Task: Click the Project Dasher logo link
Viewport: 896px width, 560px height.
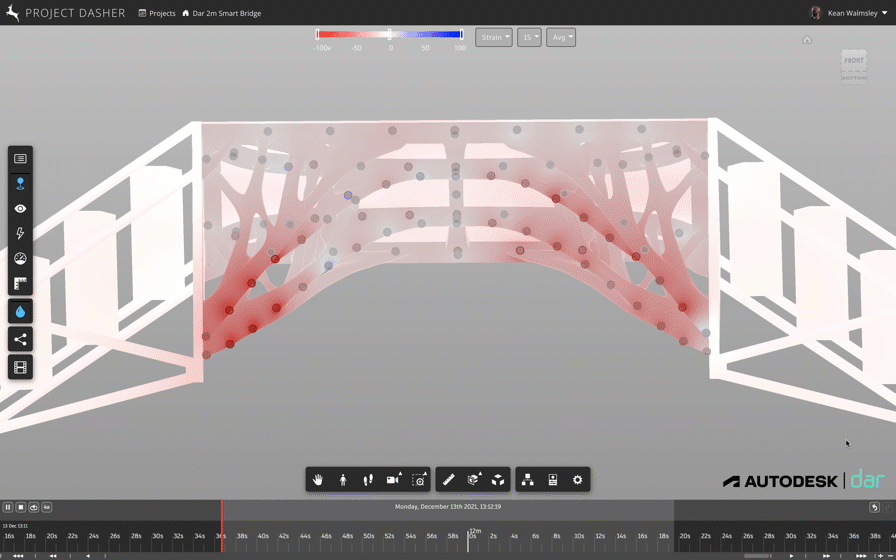Action: [66, 13]
